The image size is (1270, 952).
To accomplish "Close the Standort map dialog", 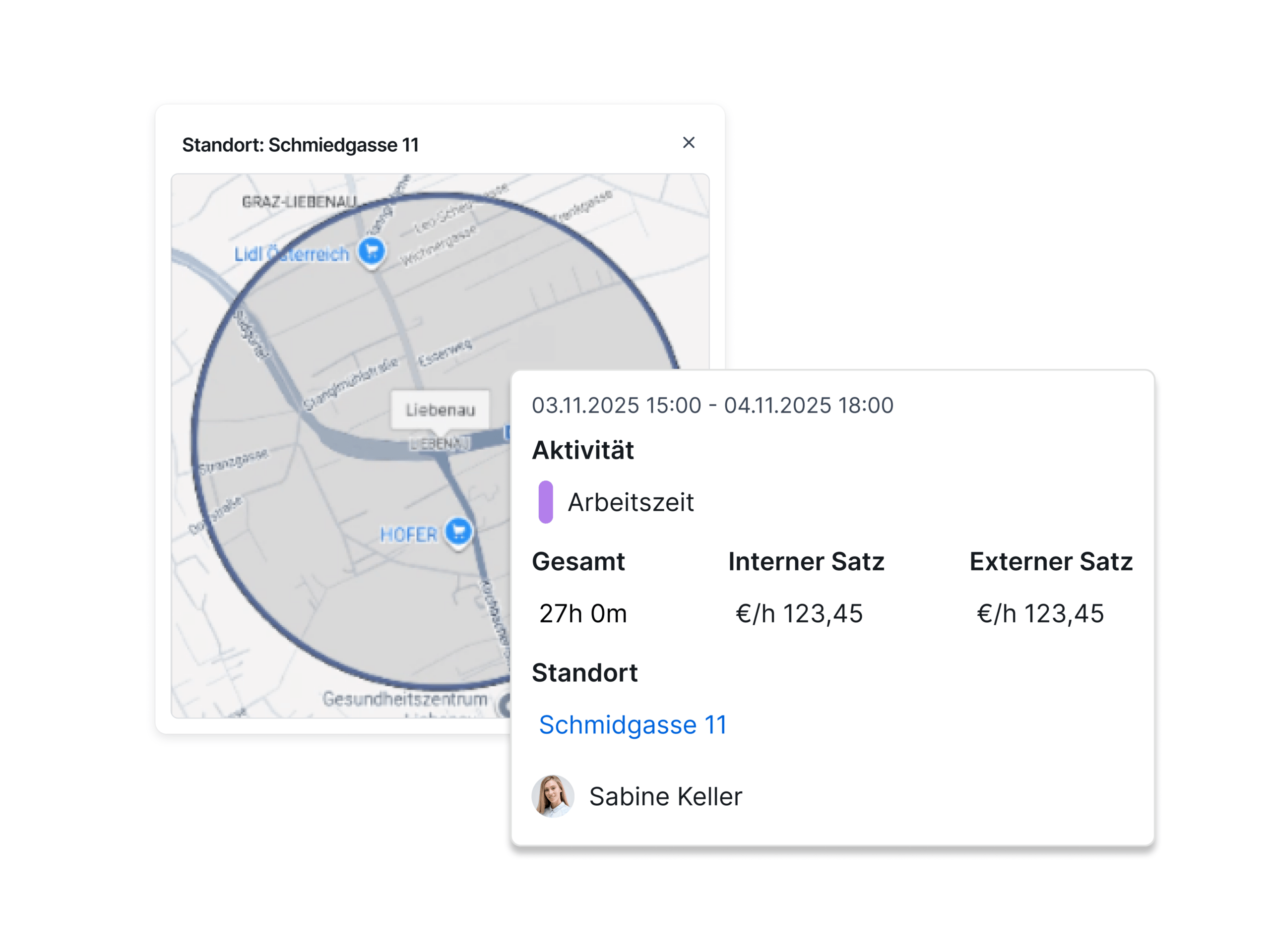I will (x=689, y=142).
